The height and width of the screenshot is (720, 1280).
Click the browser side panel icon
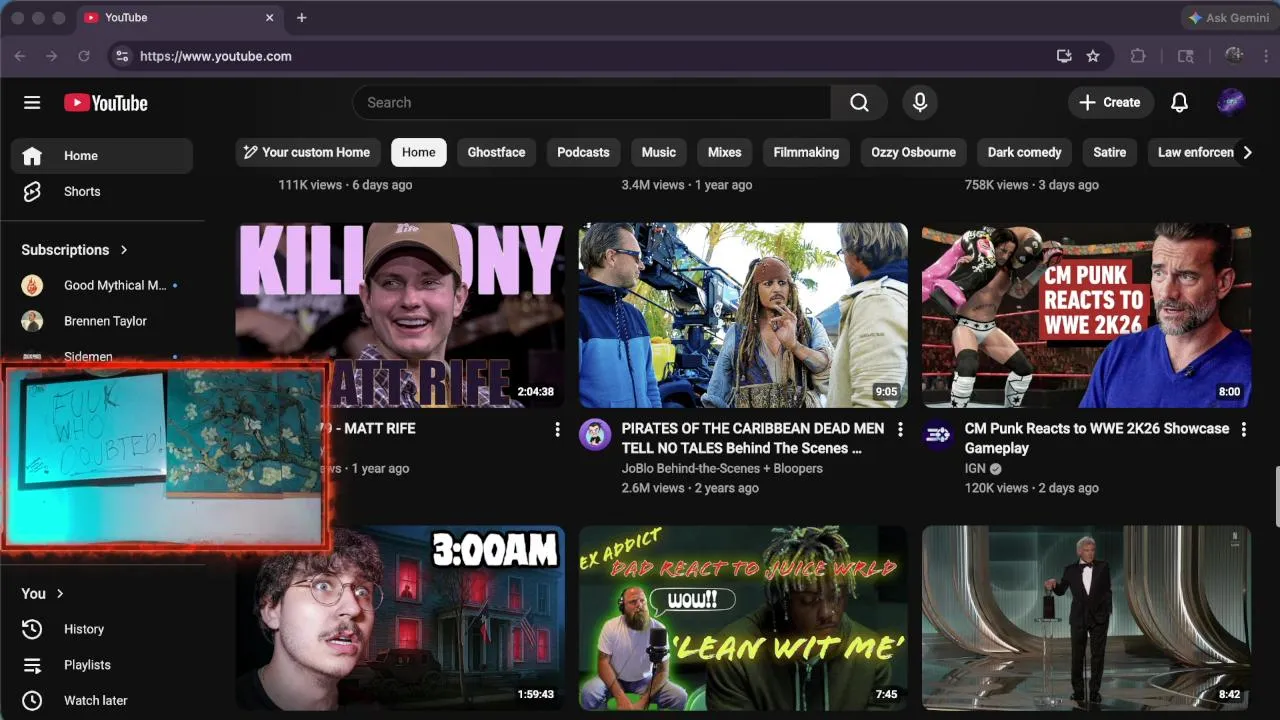(x=1186, y=56)
